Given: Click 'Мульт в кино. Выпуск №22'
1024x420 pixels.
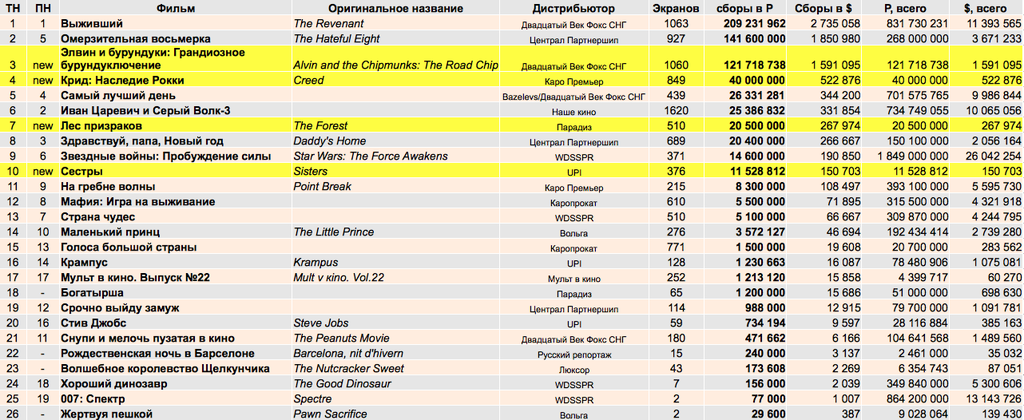Looking at the screenshot, I should click(135, 278).
